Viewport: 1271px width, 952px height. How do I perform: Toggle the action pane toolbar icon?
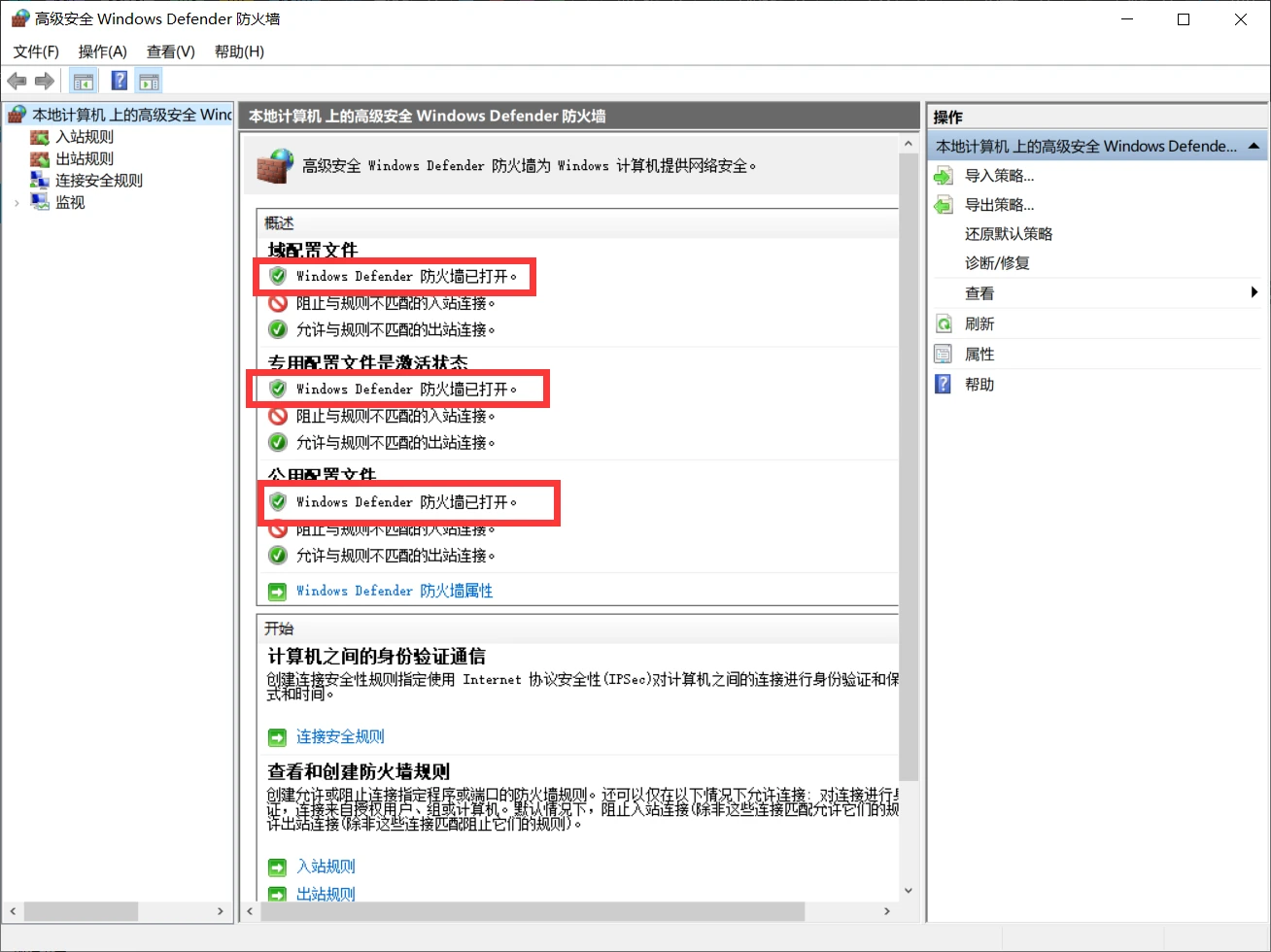tap(149, 82)
